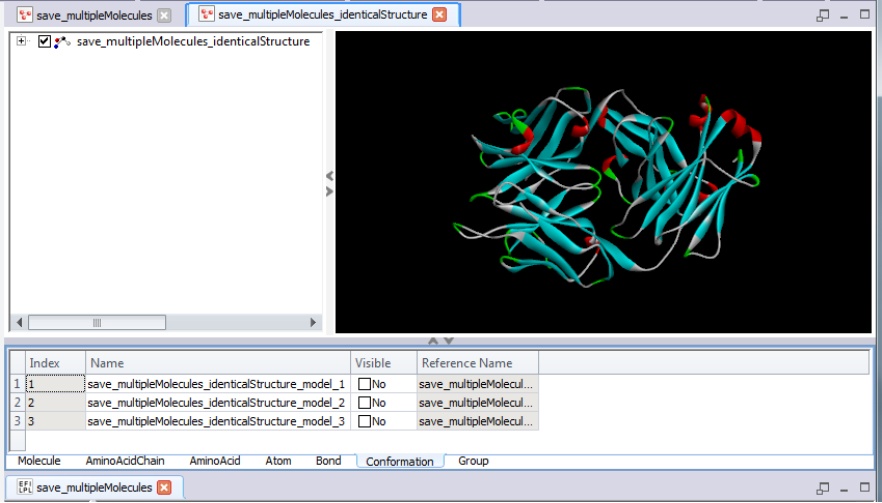The image size is (882, 503).
Task: Click the molecule structure icon in tree
Action: click(x=62, y=42)
